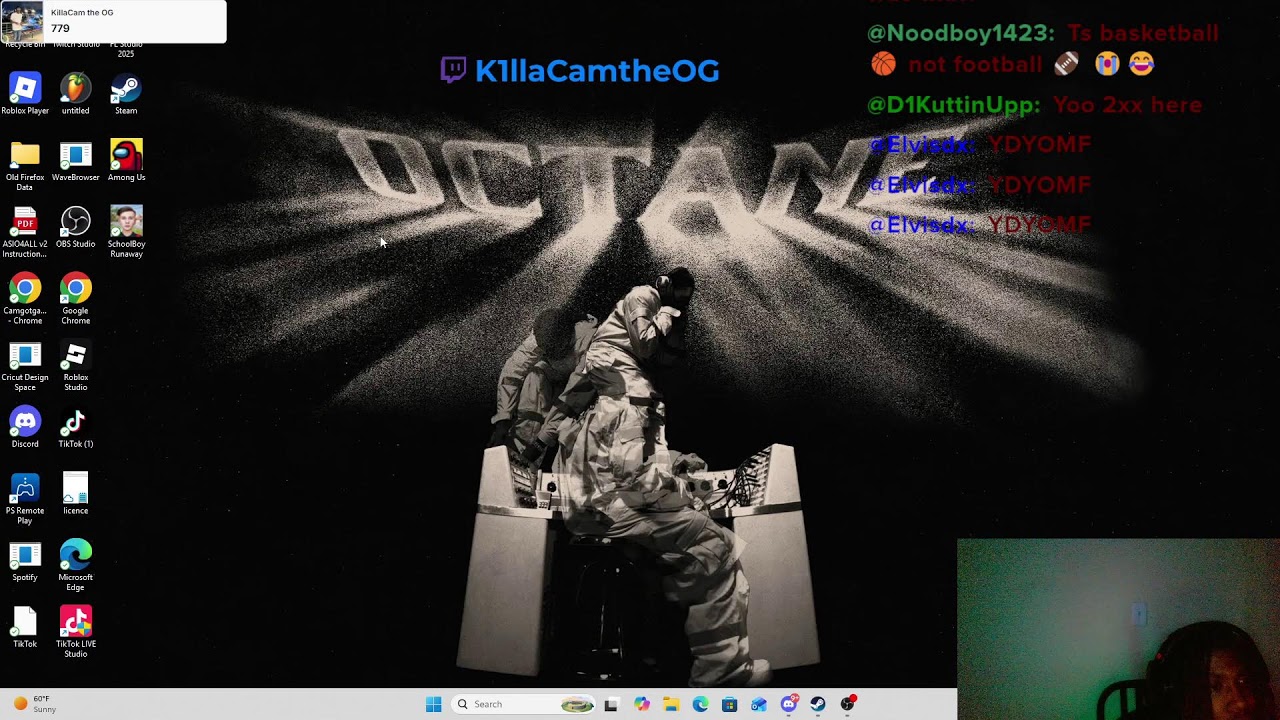The image size is (1280, 720).
Task: Open the Spotify desktop icon
Action: (x=25, y=561)
